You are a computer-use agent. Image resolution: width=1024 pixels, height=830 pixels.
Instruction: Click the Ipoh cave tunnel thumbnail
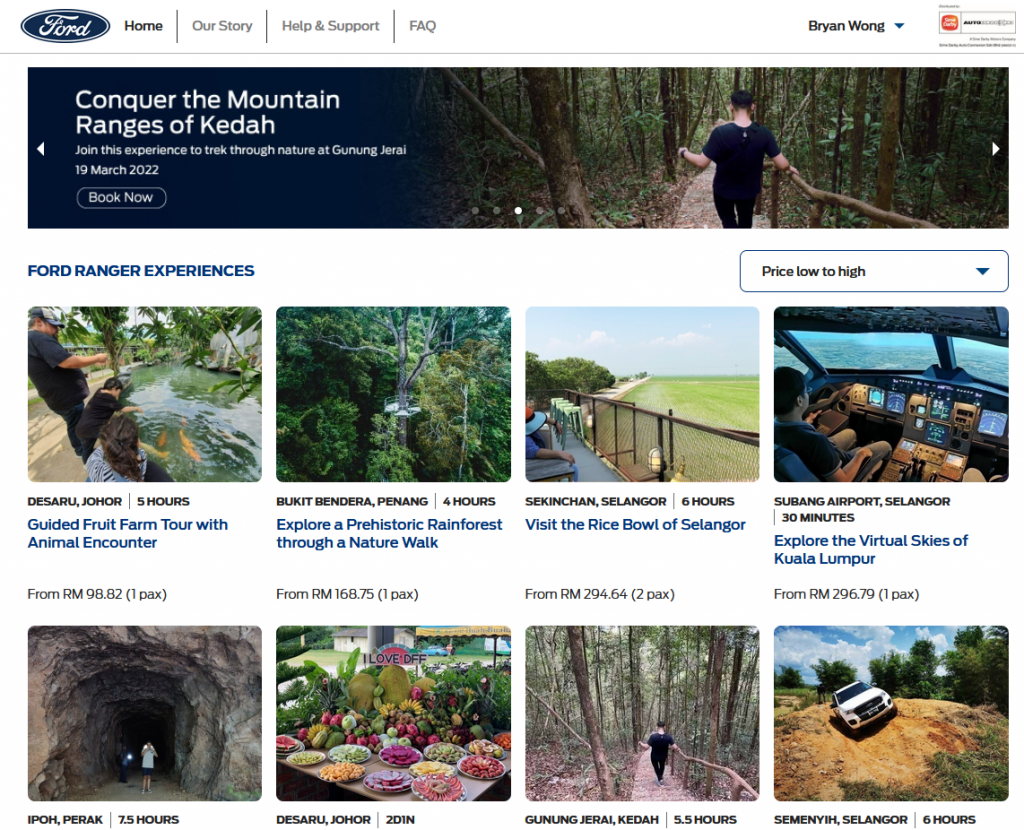144,713
